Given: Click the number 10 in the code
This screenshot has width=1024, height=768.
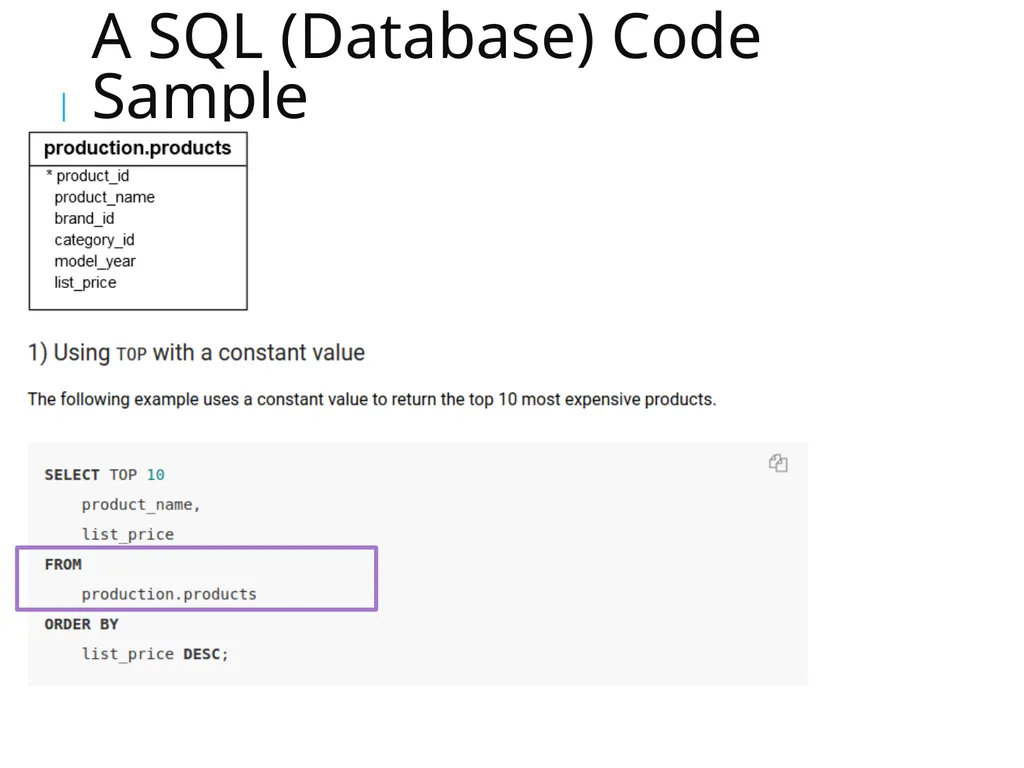Looking at the screenshot, I should [x=155, y=475].
